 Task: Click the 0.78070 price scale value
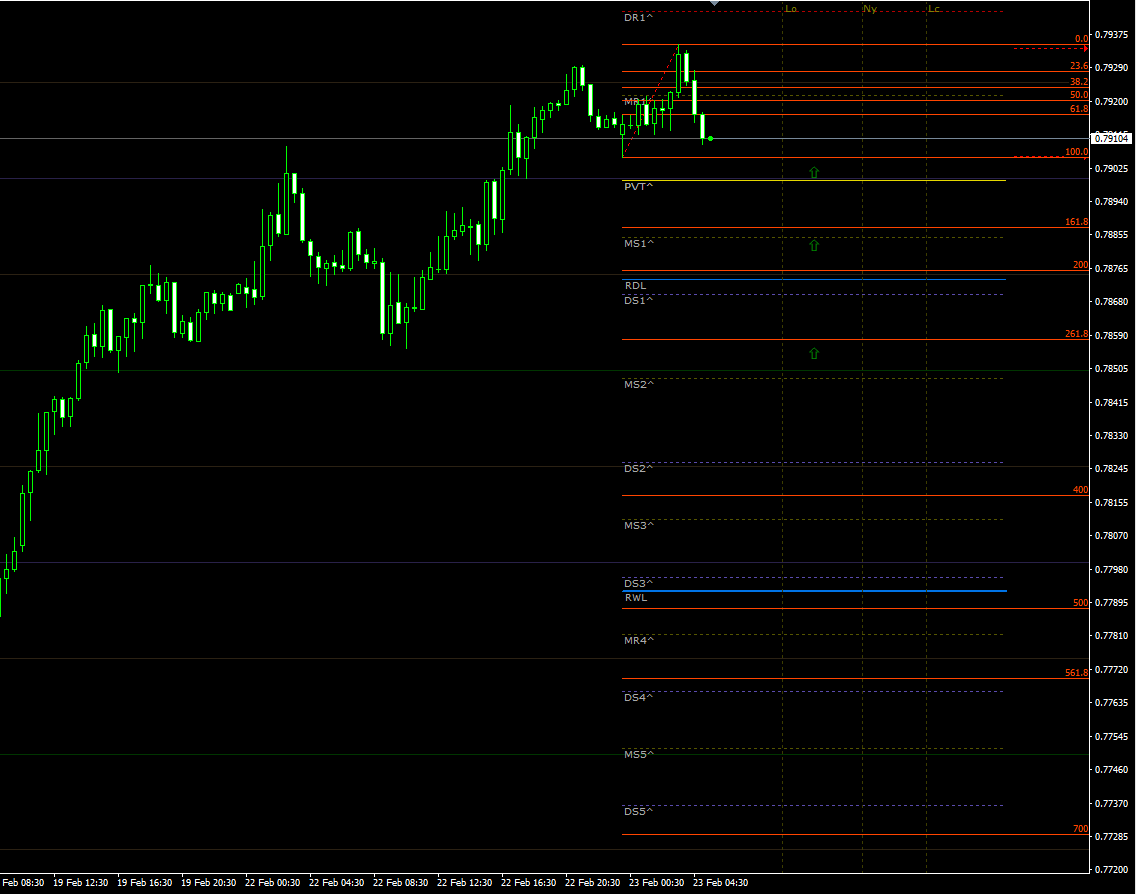coord(1111,535)
